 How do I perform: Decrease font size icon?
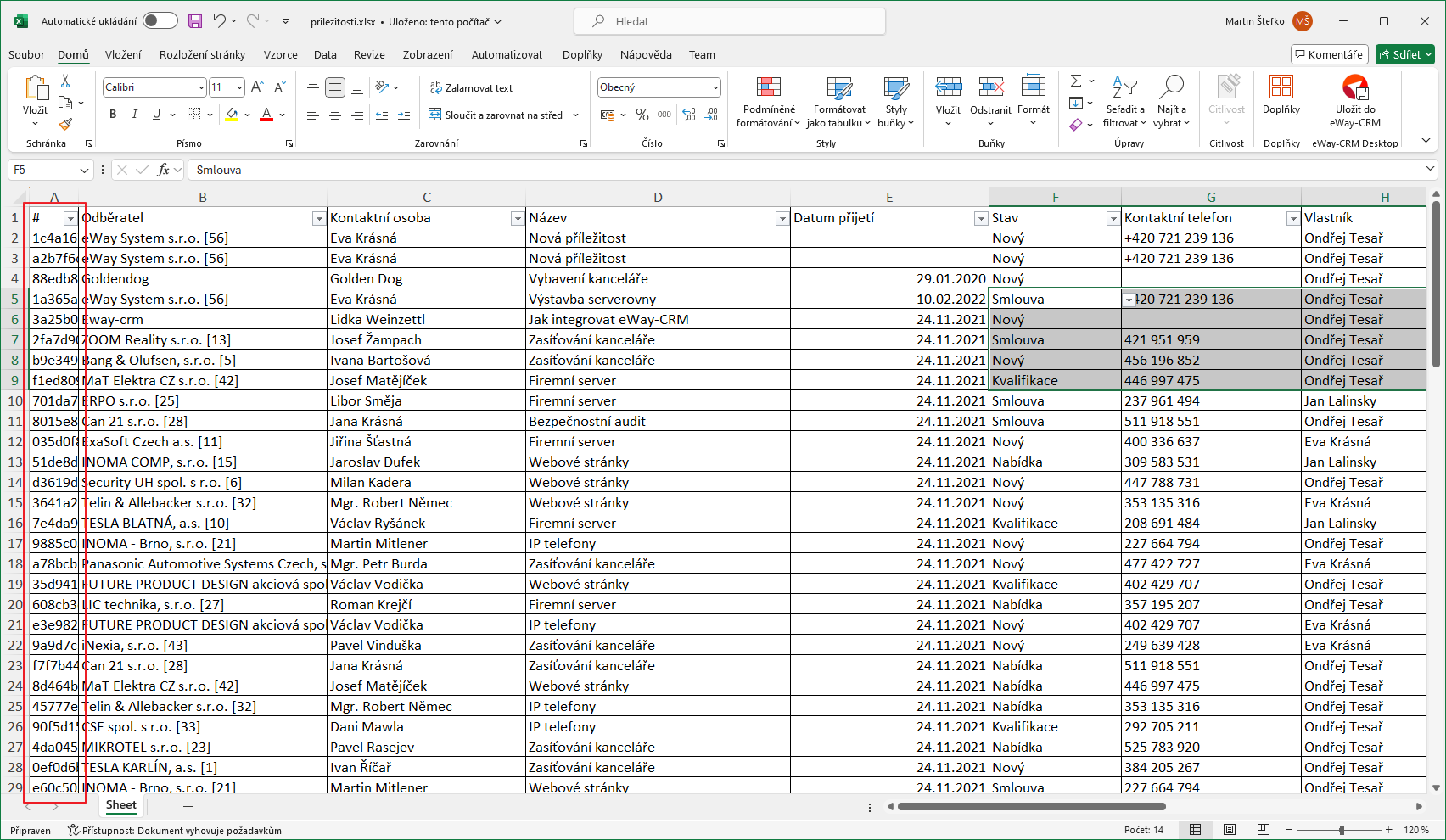point(280,87)
